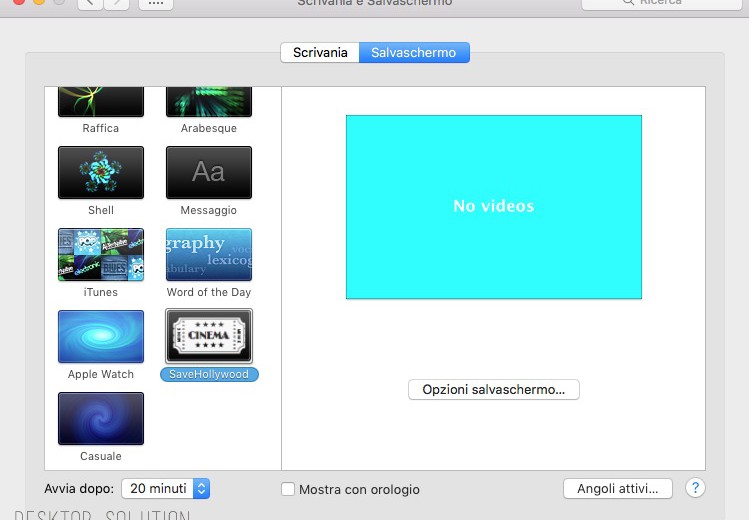Open Opzioni salvaschermo settings

[x=493, y=390]
